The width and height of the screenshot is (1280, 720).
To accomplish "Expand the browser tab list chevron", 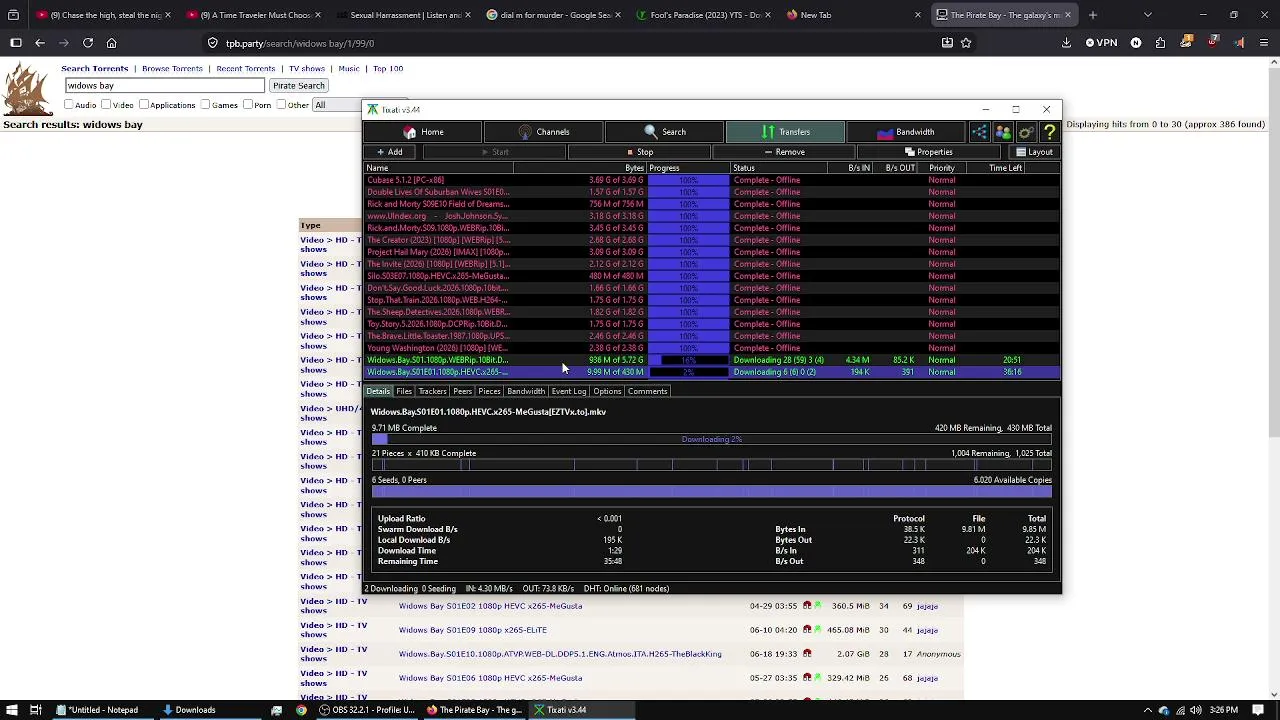I will tap(1147, 15).
